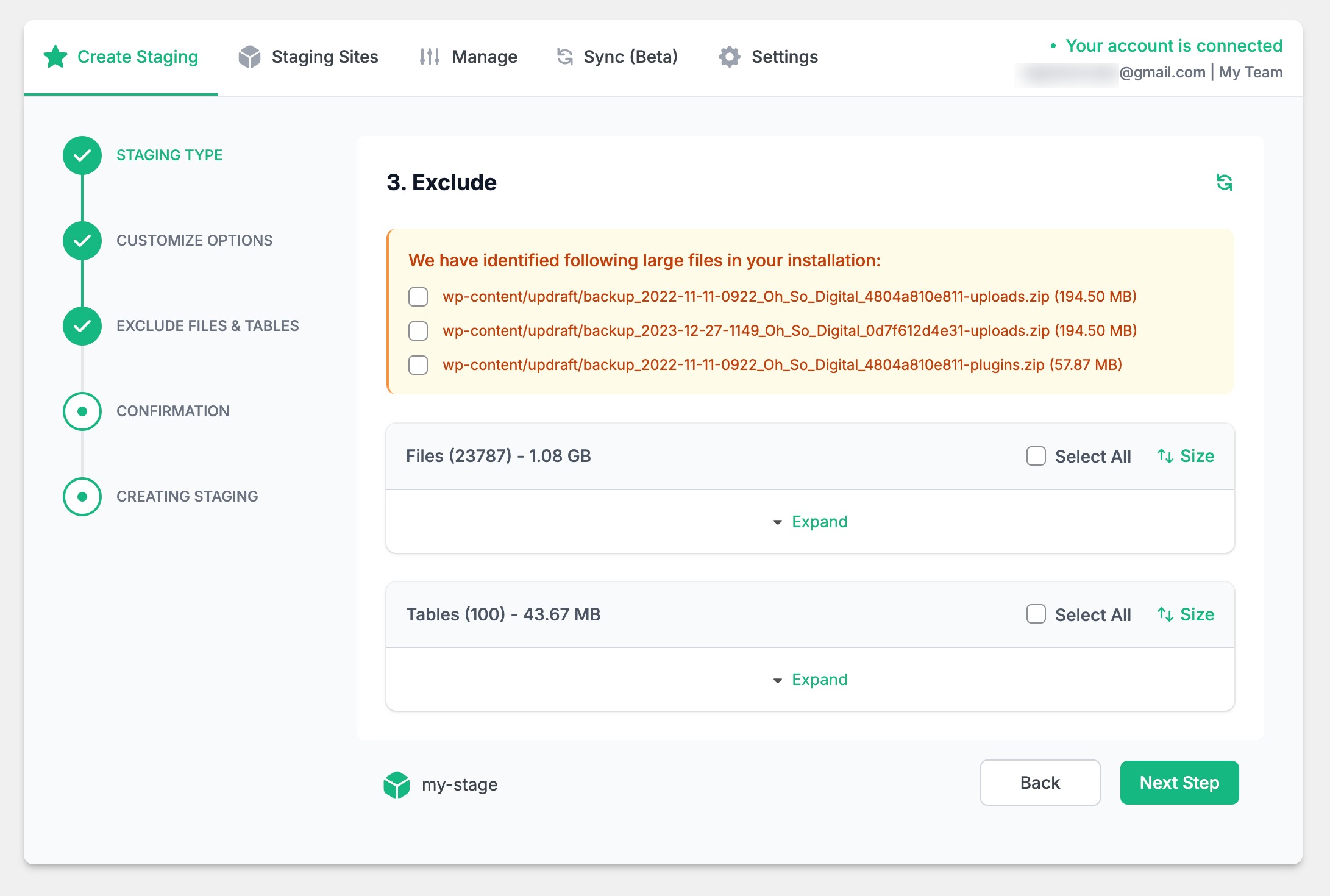Click the Customize Options checkmark step circle

coord(82,241)
